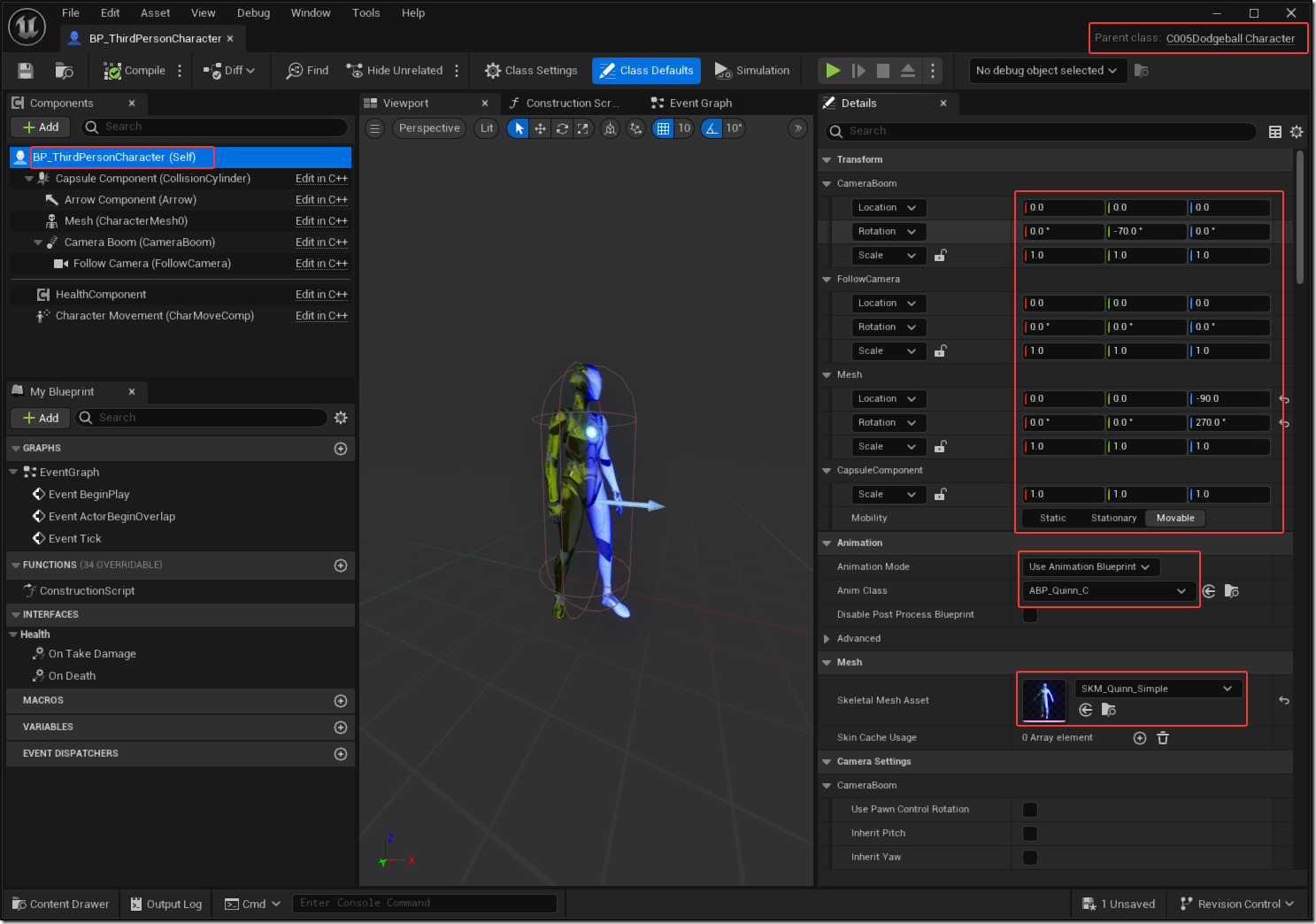This screenshot has width=1316, height=924.
Task: Activate the scale gizmo tool
Action: click(582, 128)
